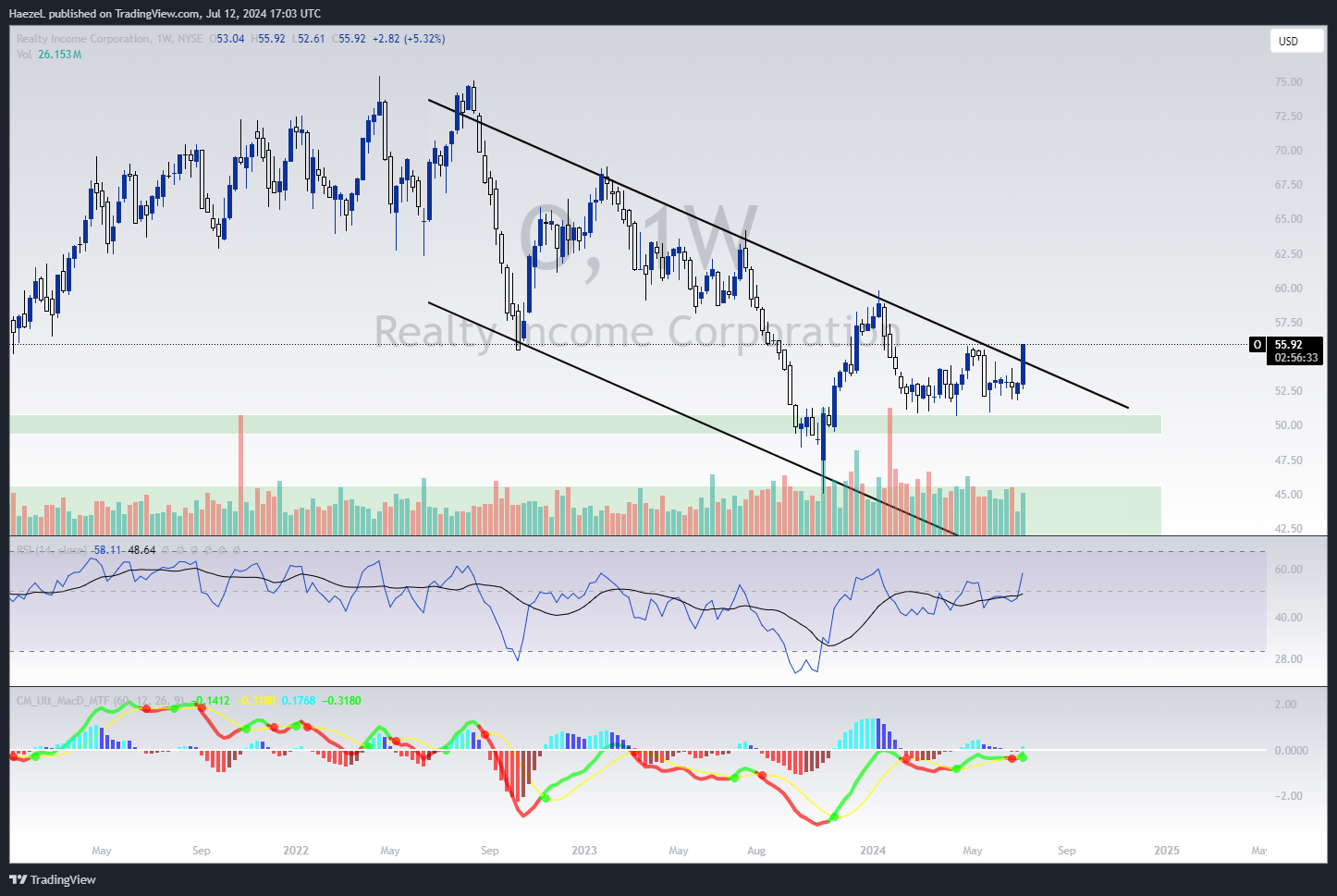Click the Aug label on time axis
Screen dimensions: 1337x896
coord(756,851)
